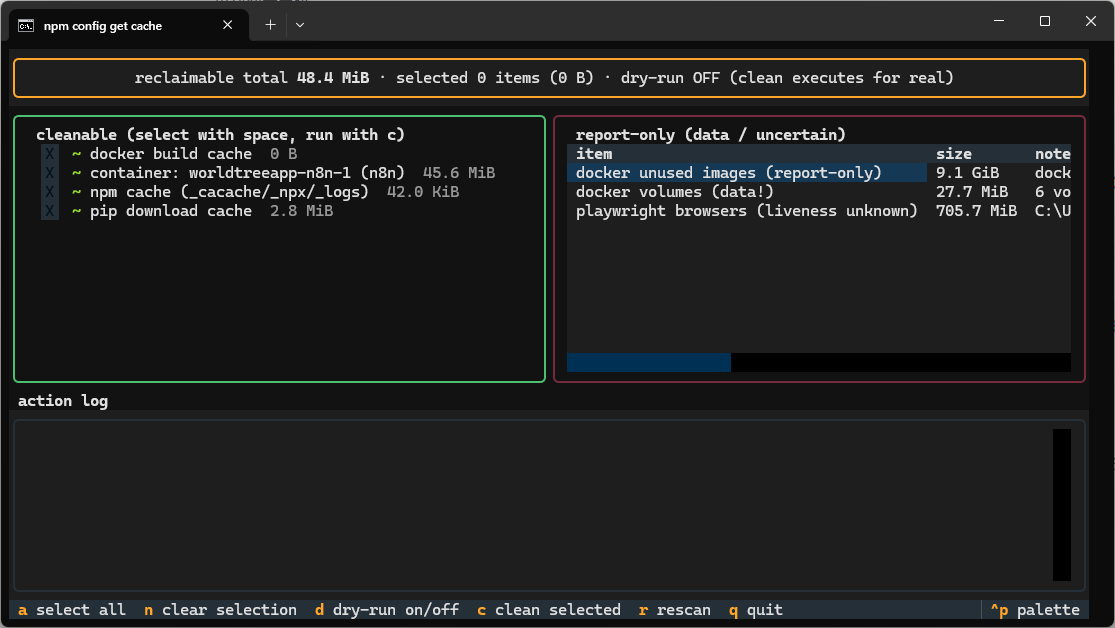The height and width of the screenshot is (628, 1115).
Task: Click the 'docker build cache' label
Action: coord(171,154)
